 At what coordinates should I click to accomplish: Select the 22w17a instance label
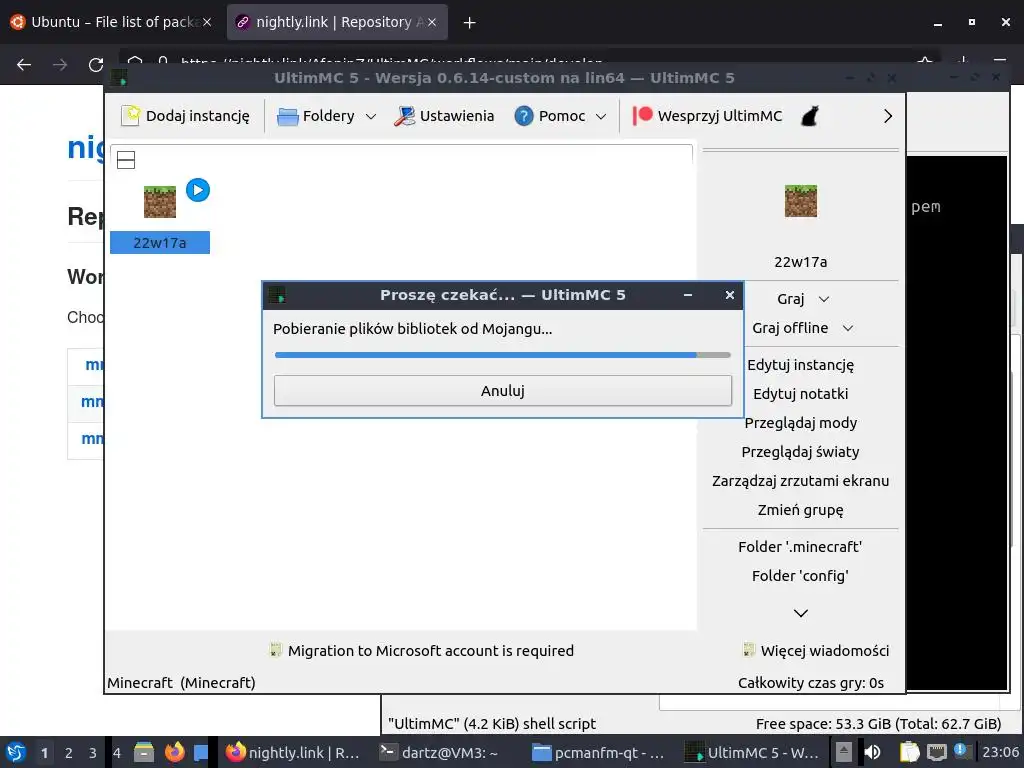point(160,243)
